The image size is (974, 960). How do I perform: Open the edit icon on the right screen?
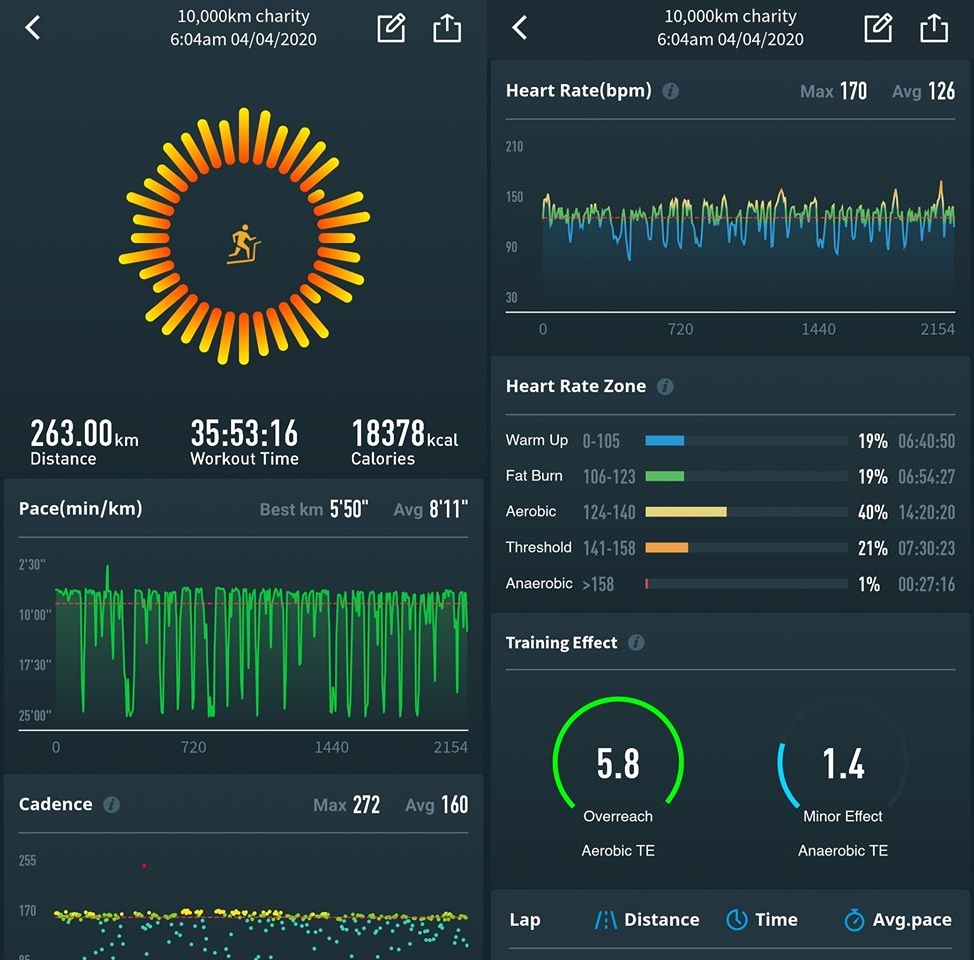tap(877, 28)
